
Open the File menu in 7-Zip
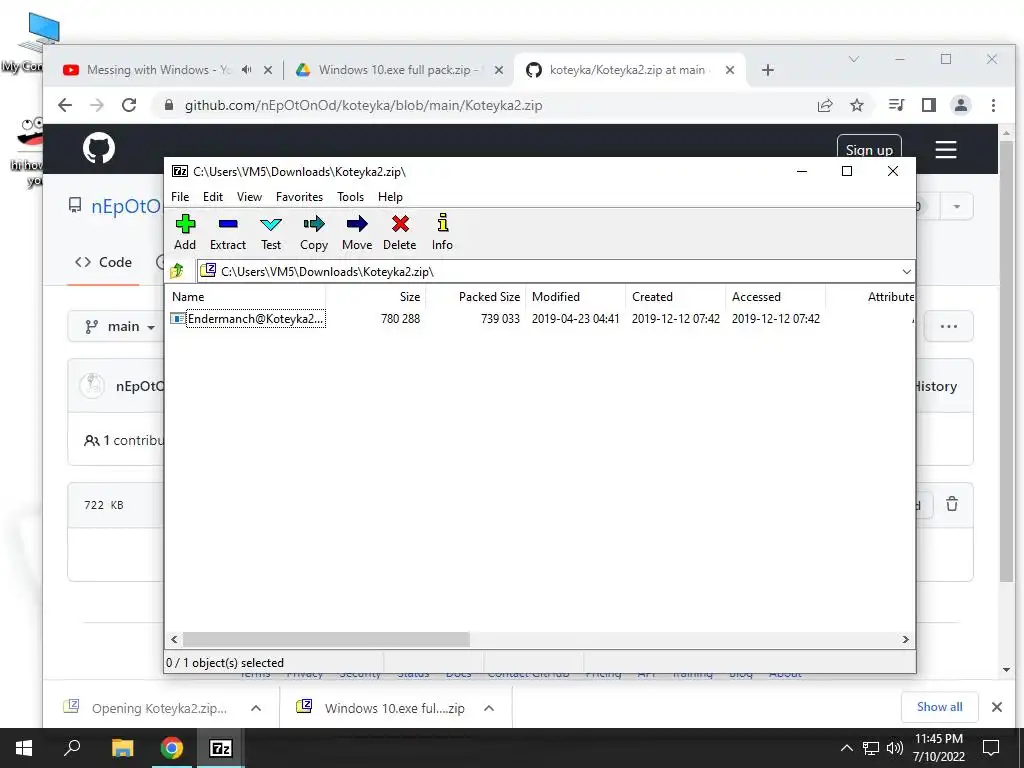pos(180,197)
